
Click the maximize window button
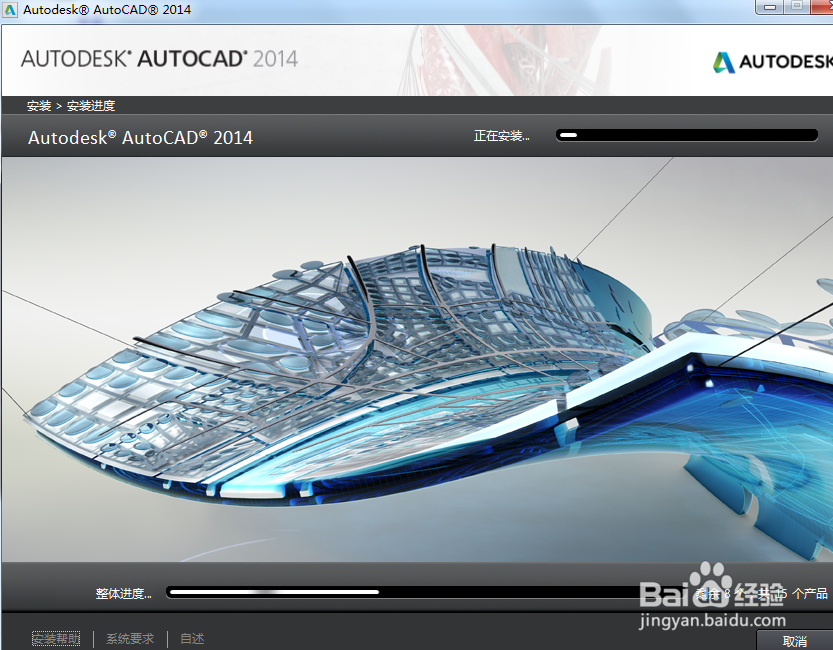[796, 7]
